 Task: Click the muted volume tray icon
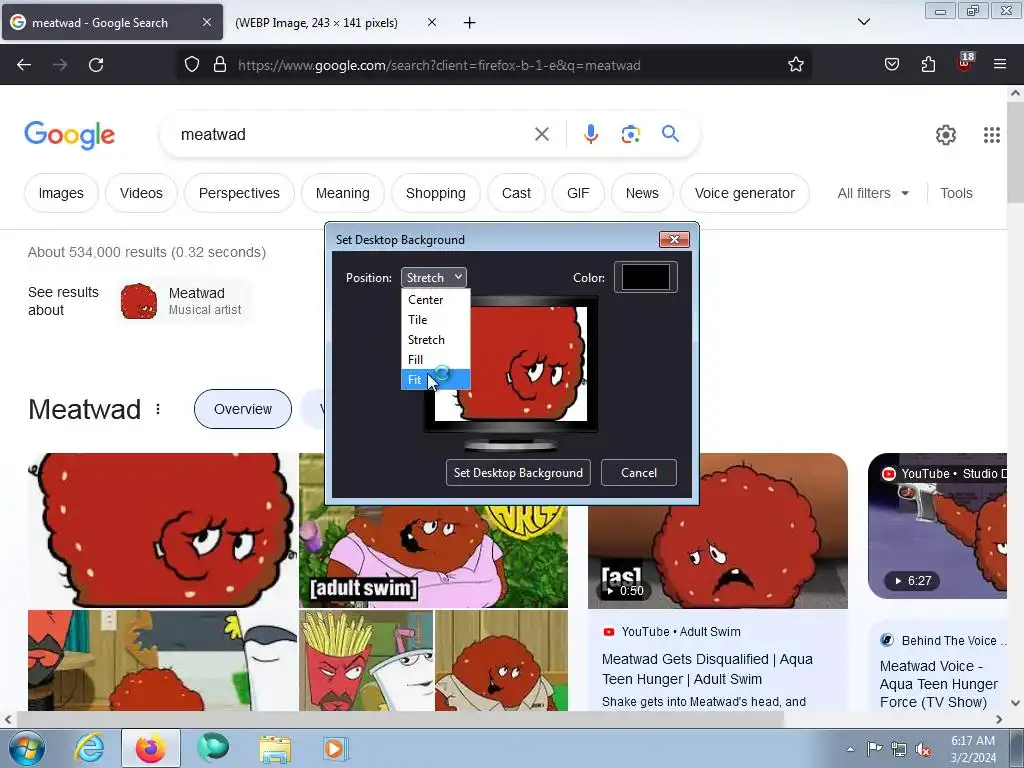[x=923, y=749]
